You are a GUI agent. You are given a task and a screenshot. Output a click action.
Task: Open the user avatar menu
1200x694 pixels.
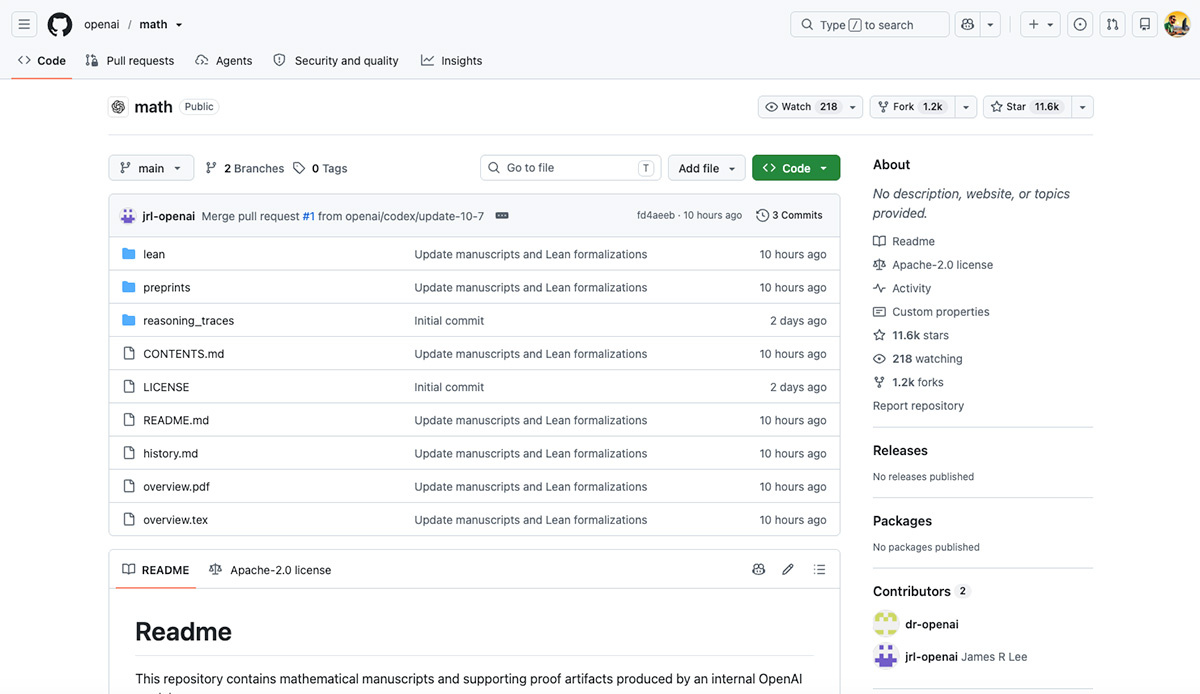[1177, 24]
